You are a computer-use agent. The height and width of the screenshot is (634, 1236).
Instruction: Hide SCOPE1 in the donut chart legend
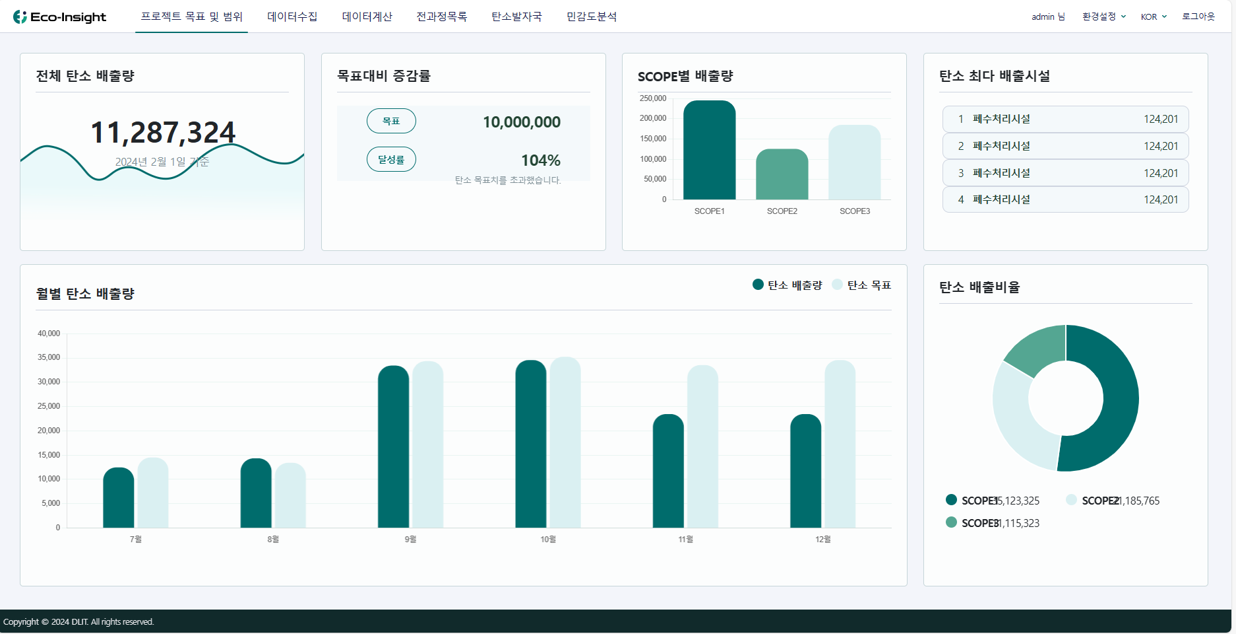click(951, 500)
